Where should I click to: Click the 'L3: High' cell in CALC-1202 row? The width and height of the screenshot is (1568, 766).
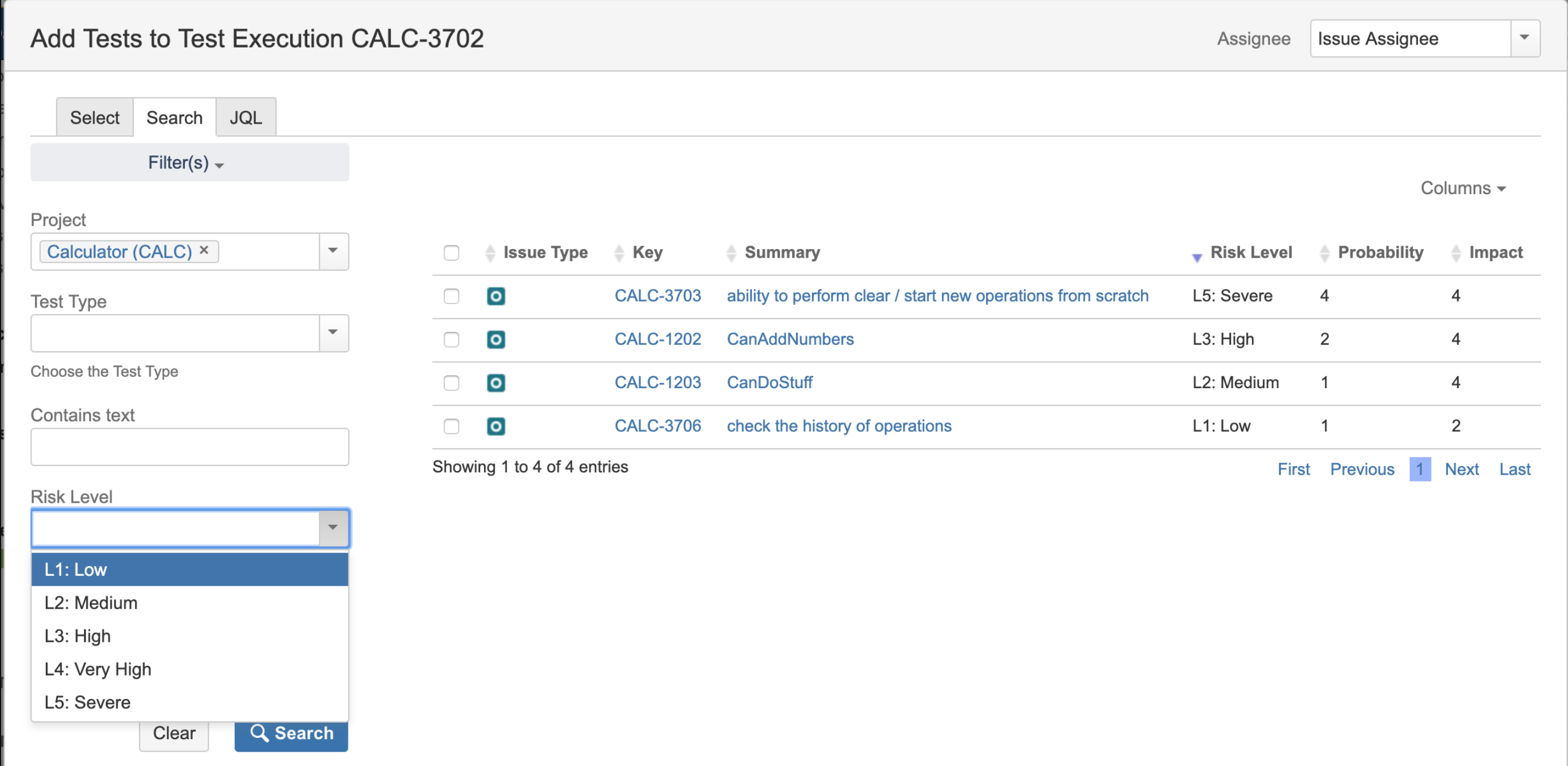coord(1223,338)
